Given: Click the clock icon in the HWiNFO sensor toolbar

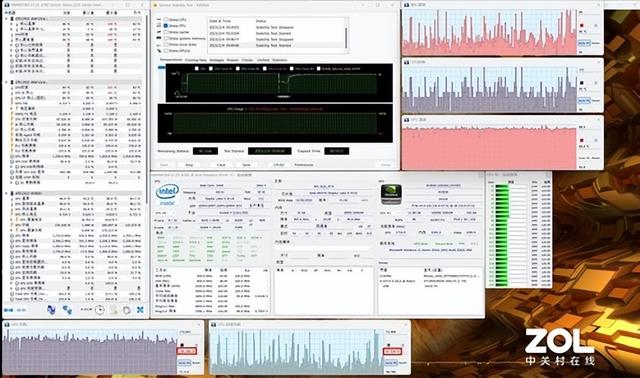Looking at the screenshot, I should [100, 310].
